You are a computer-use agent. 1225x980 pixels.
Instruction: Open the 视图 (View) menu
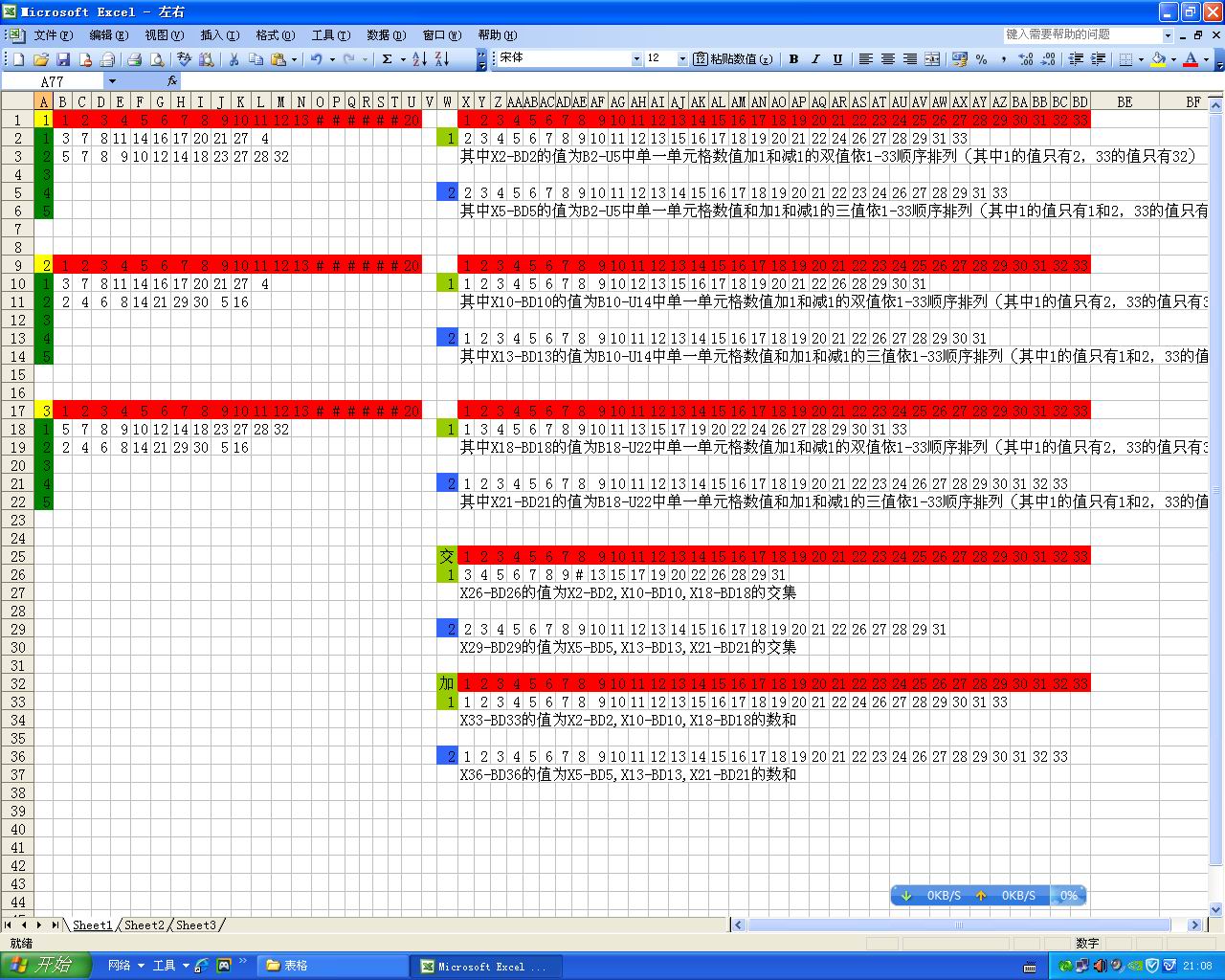click(x=164, y=35)
